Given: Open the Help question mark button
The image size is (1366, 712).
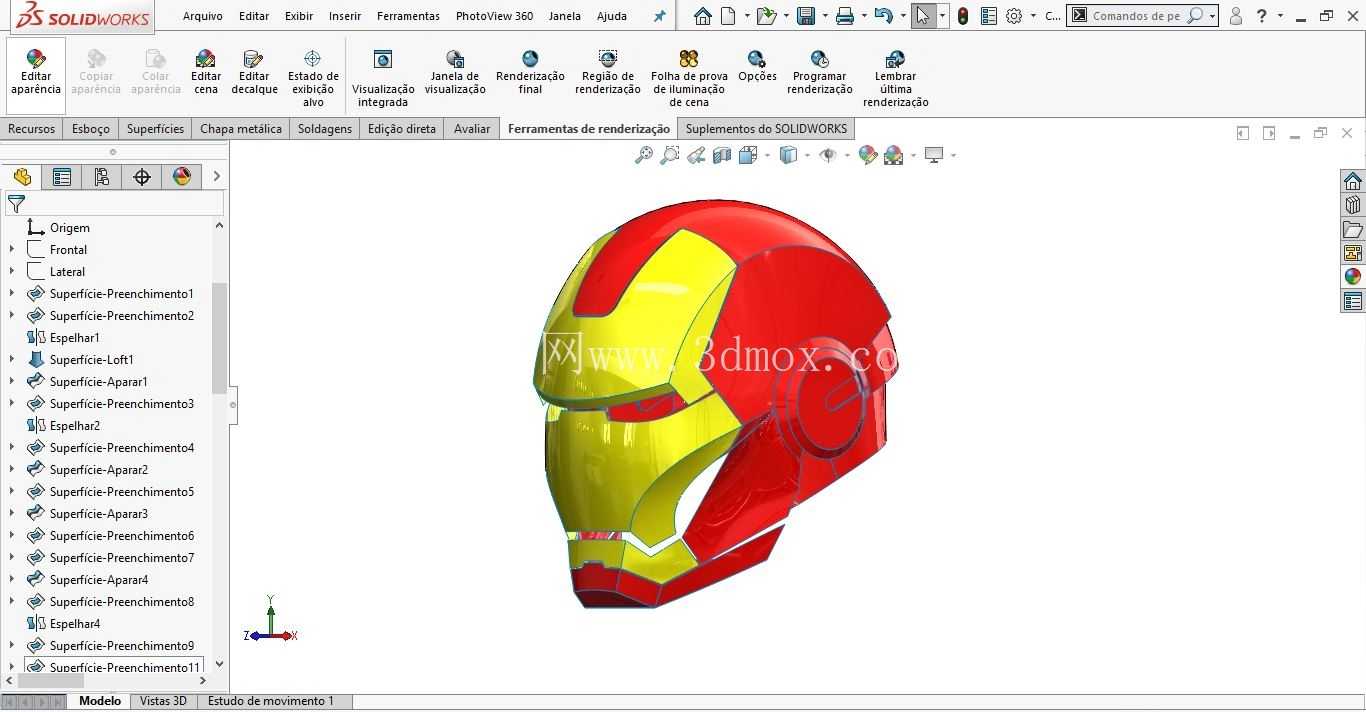Looking at the screenshot, I should click(1262, 16).
